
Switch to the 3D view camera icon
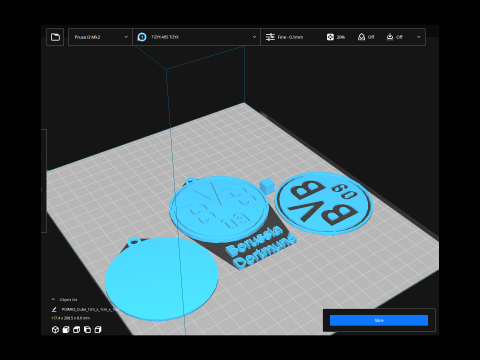click(55, 330)
